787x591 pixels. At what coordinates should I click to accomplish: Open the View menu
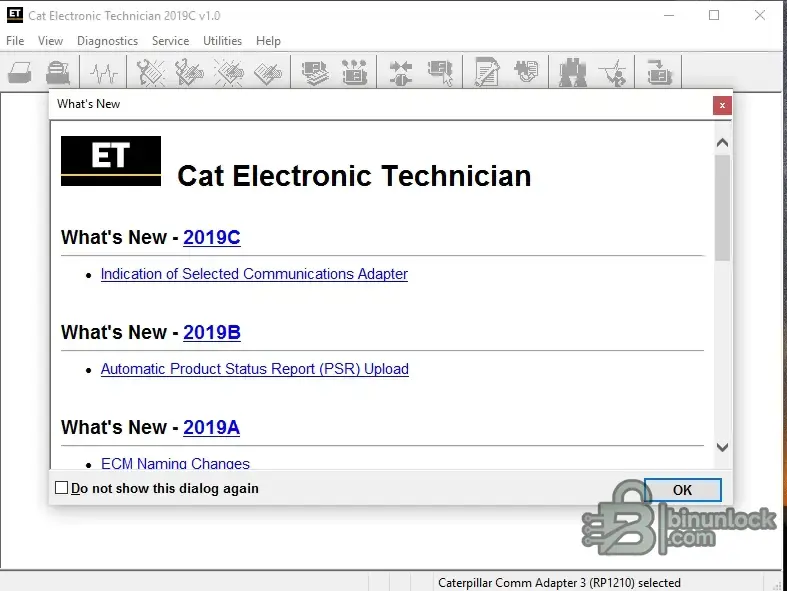[x=50, y=41]
